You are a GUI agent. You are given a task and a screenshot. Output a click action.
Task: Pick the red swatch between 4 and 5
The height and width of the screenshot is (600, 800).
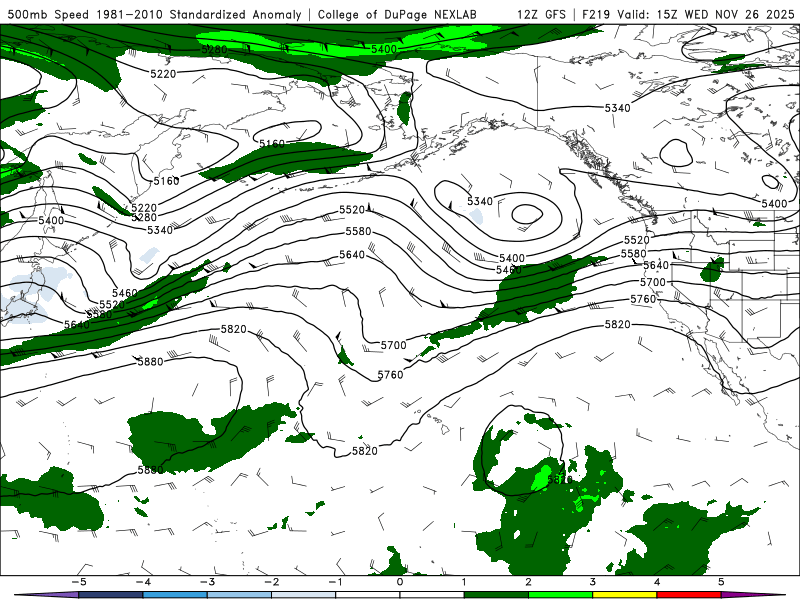(689, 595)
